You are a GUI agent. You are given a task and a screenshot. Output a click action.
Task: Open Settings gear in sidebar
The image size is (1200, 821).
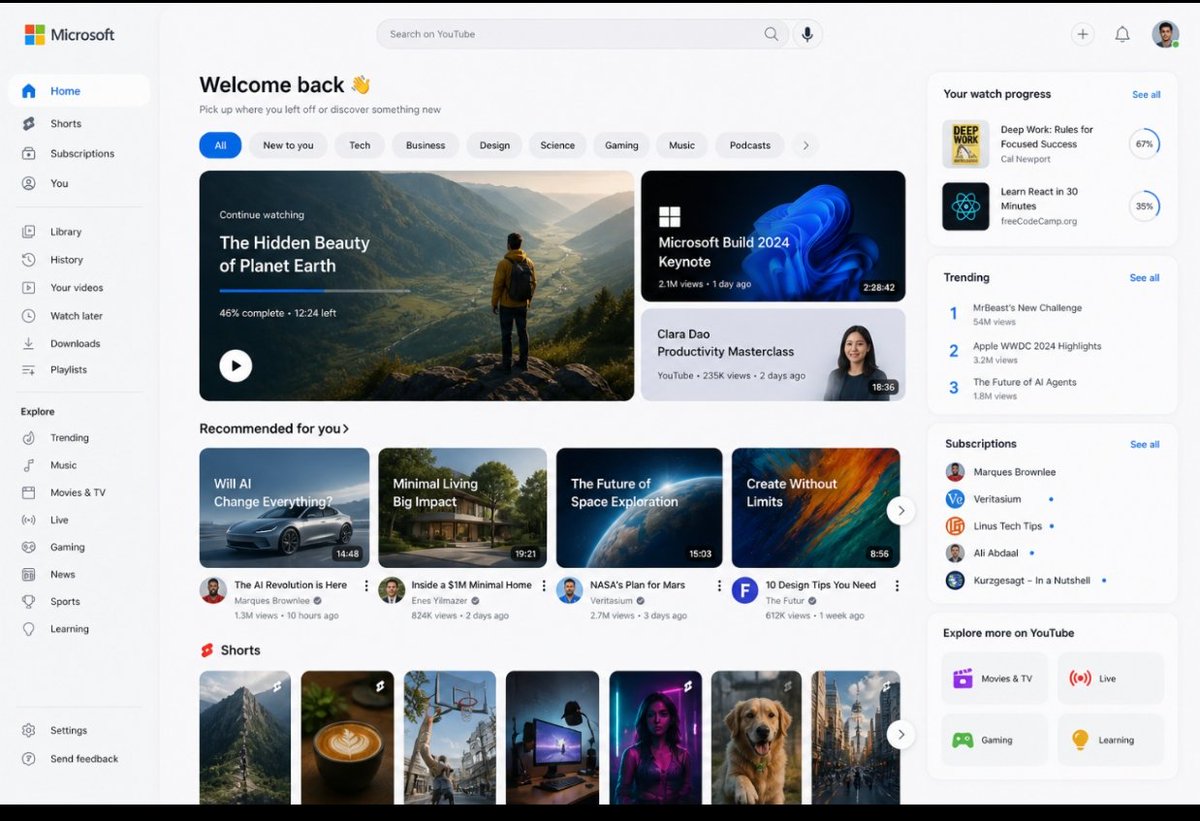(29, 731)
